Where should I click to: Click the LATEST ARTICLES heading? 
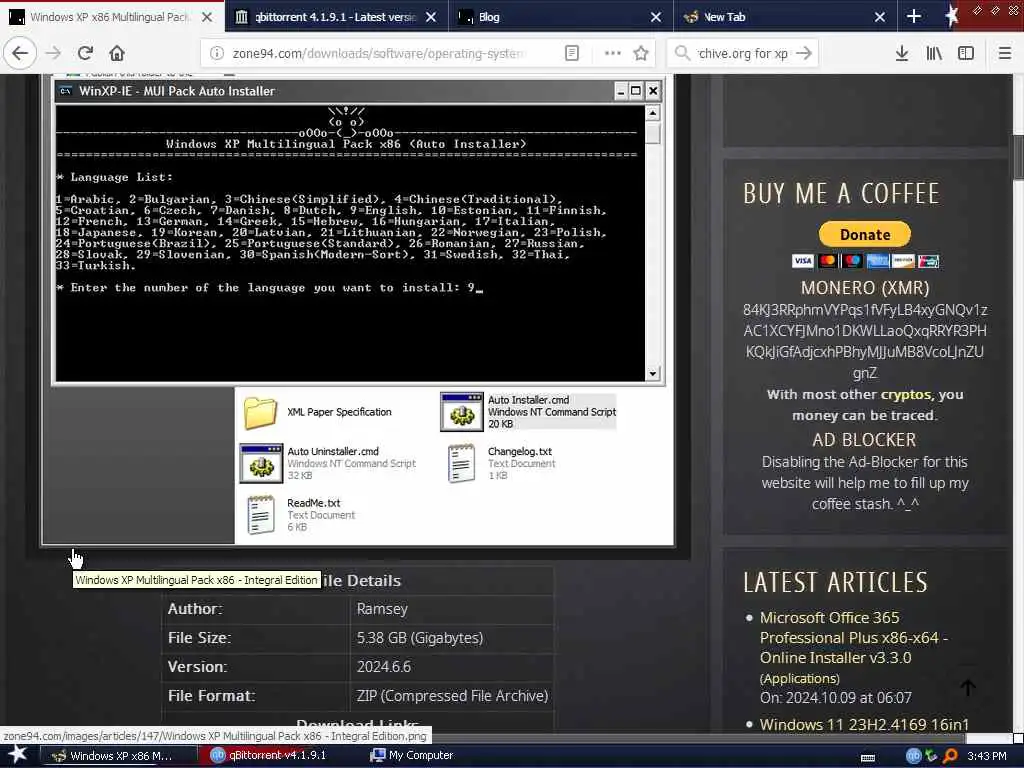835,582
